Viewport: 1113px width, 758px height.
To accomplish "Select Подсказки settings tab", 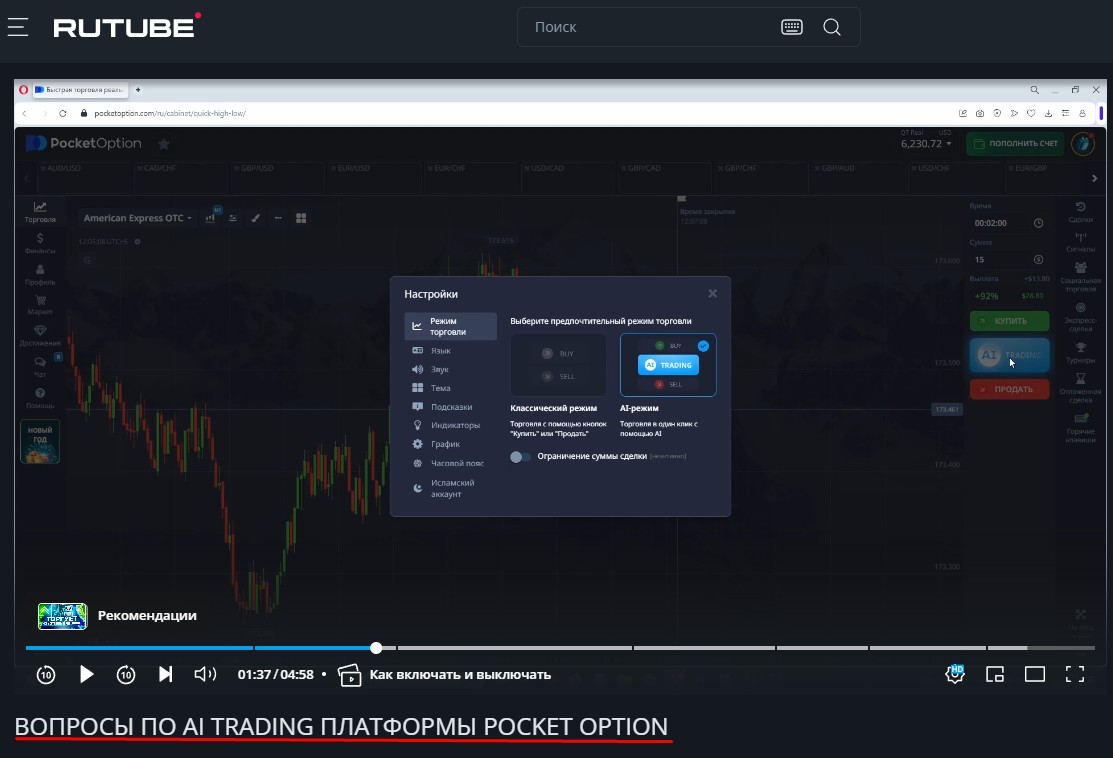I will [x=450, y=407].
